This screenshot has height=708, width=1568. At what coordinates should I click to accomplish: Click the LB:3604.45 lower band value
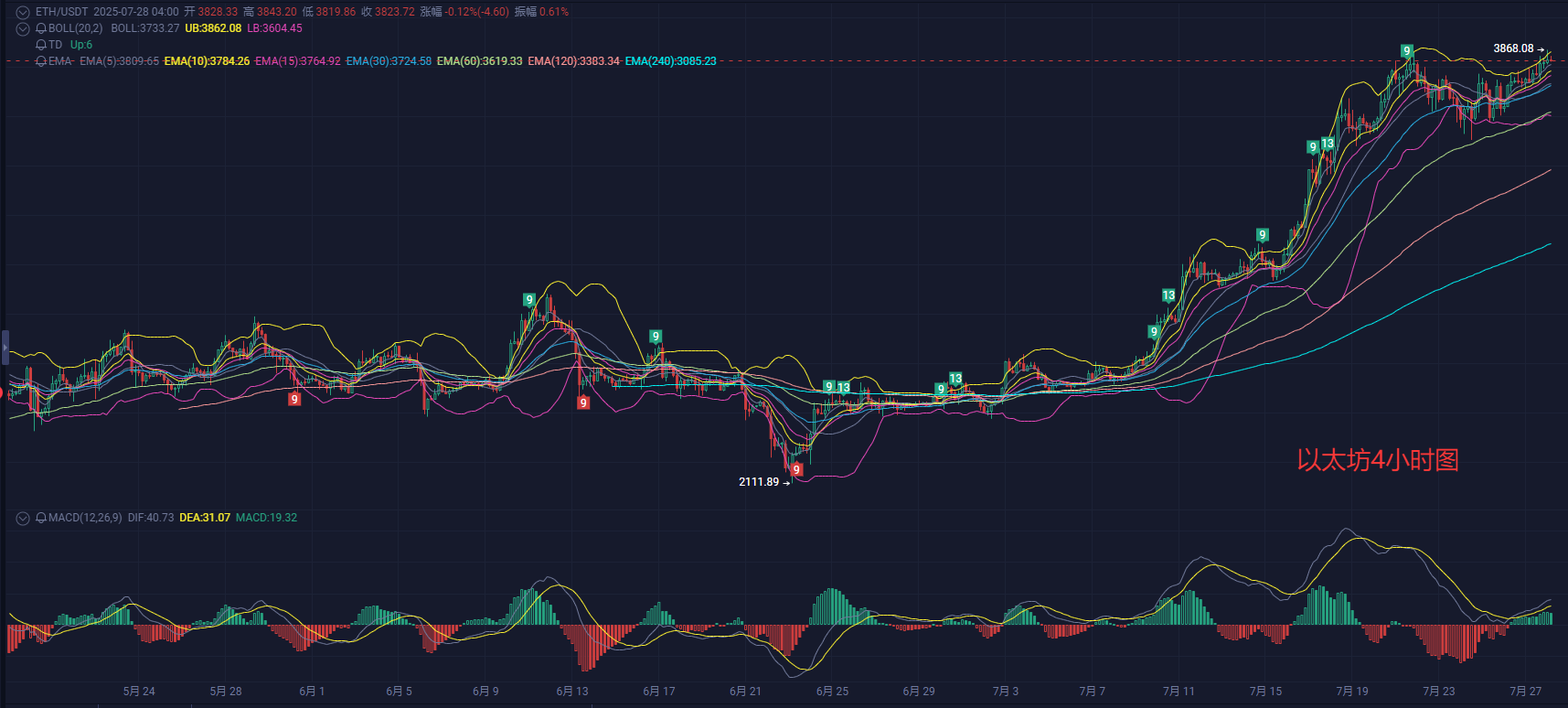(x=274, y=28)
